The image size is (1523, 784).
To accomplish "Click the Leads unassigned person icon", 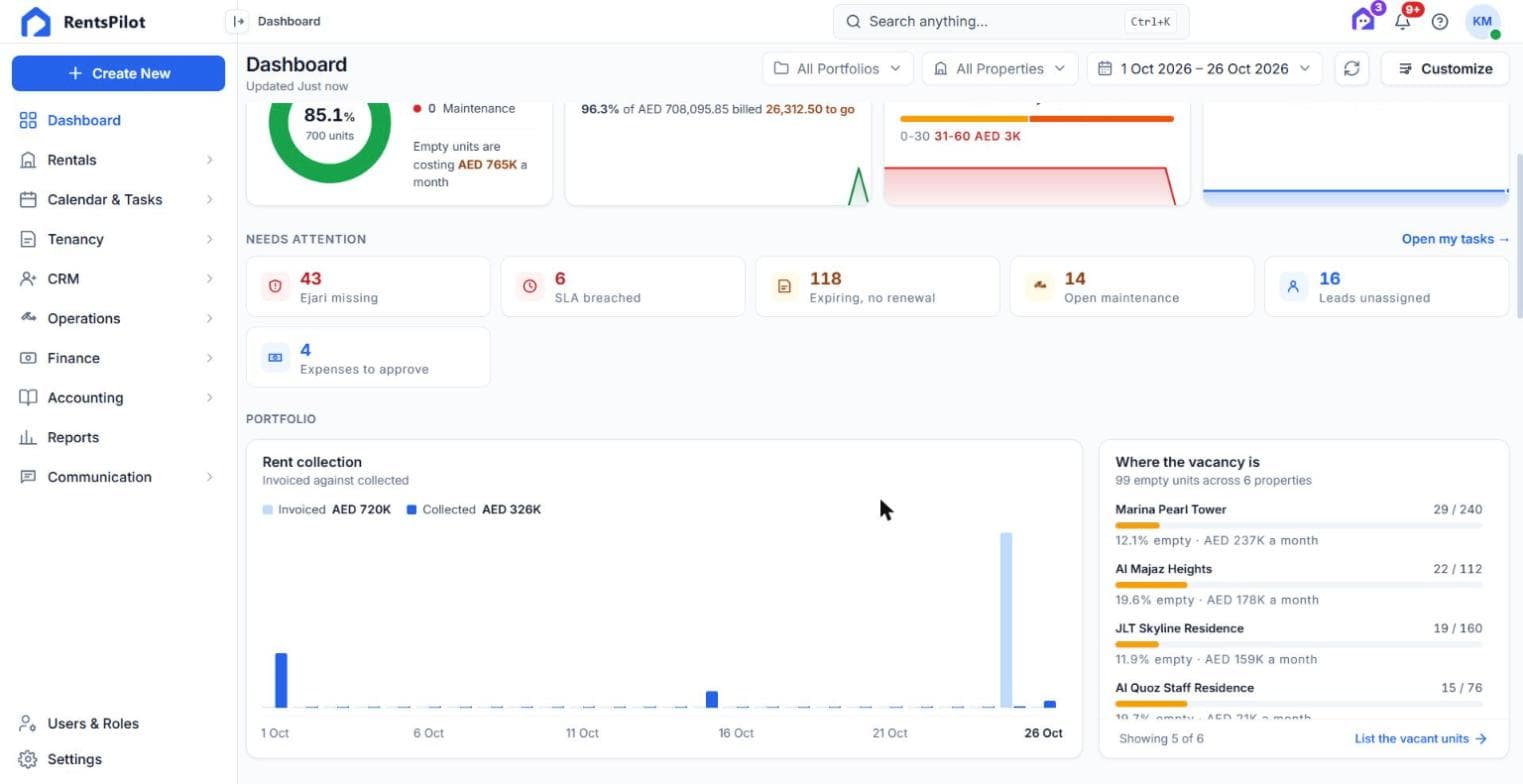I will [x=1293, y=286].
